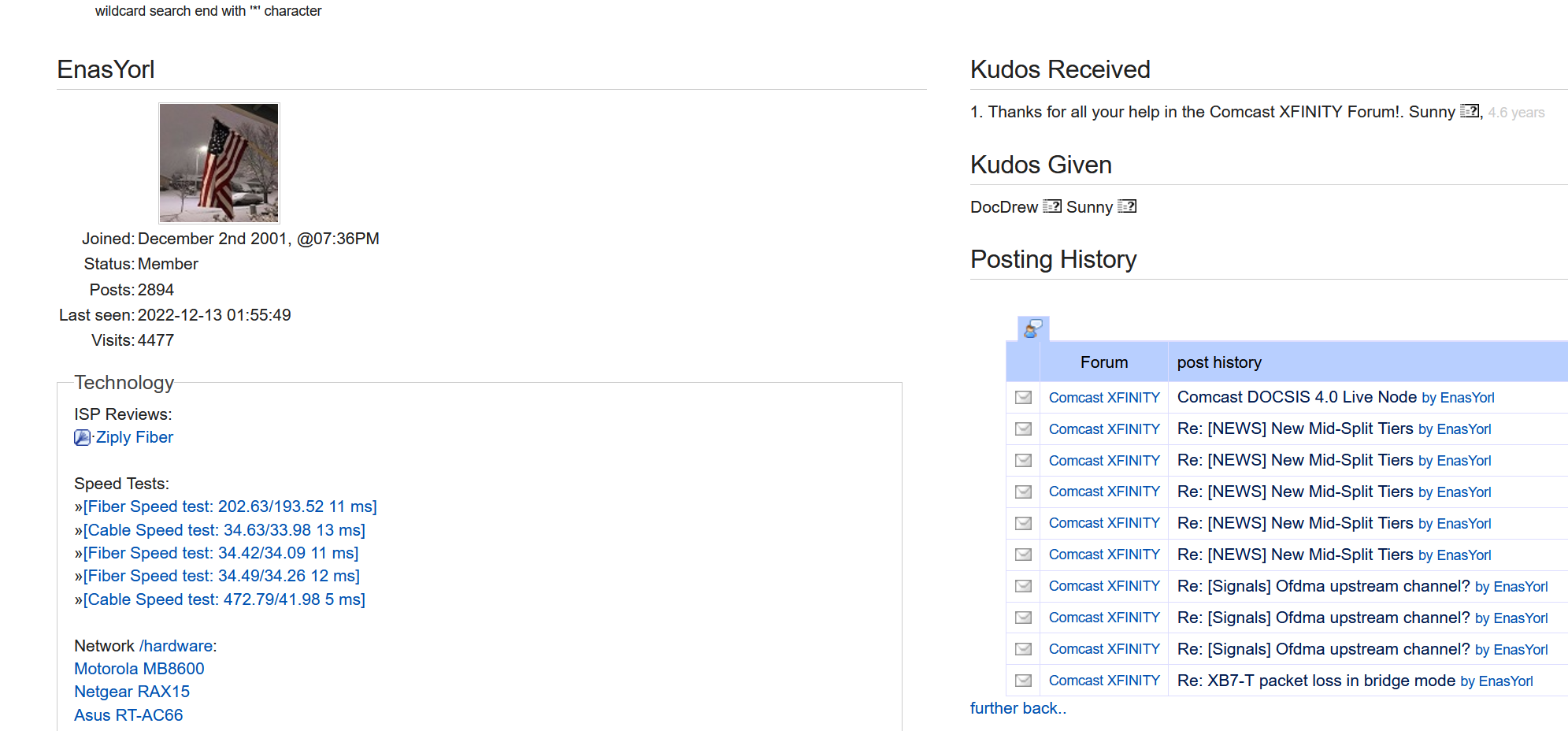
Task: Open Cable Speed test 472.79/41.98 5 ms
Action: point(224,599)
